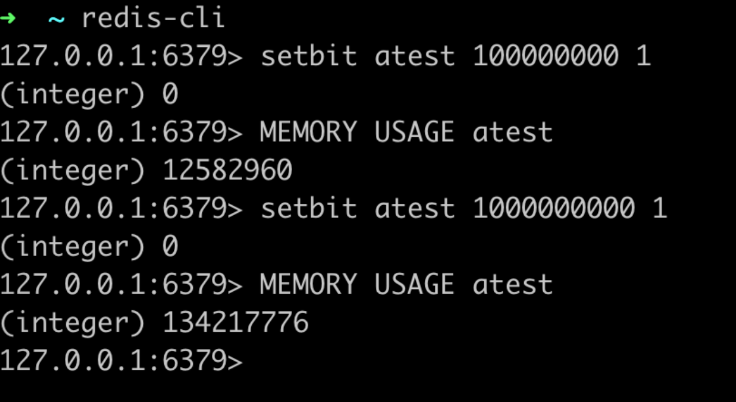The height and width of the screenshot is (402, 736).
Task: Click the redis-cli command text
Action: 153,18
